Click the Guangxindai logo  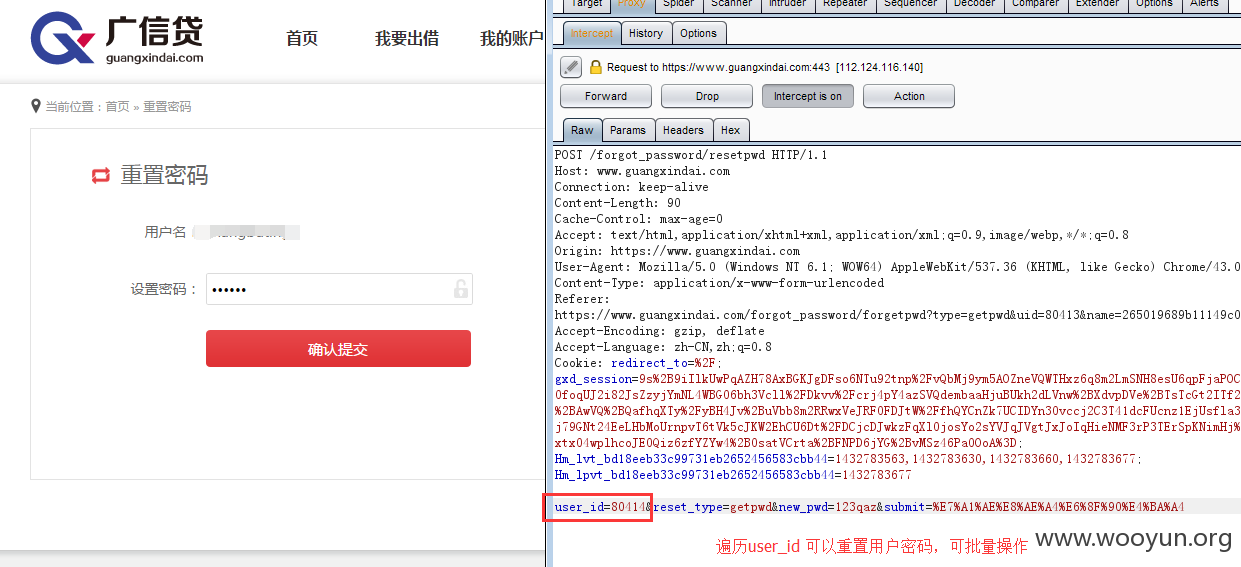tap(117, 38)
